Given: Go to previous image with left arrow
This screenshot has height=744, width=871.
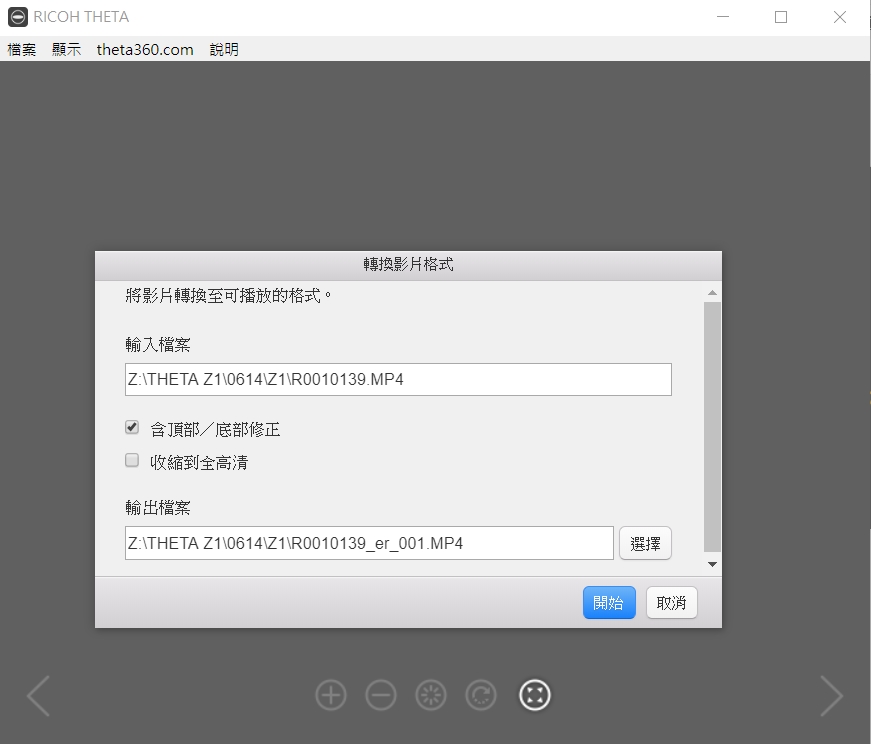Looking at the screenshot, I should 38,696.
